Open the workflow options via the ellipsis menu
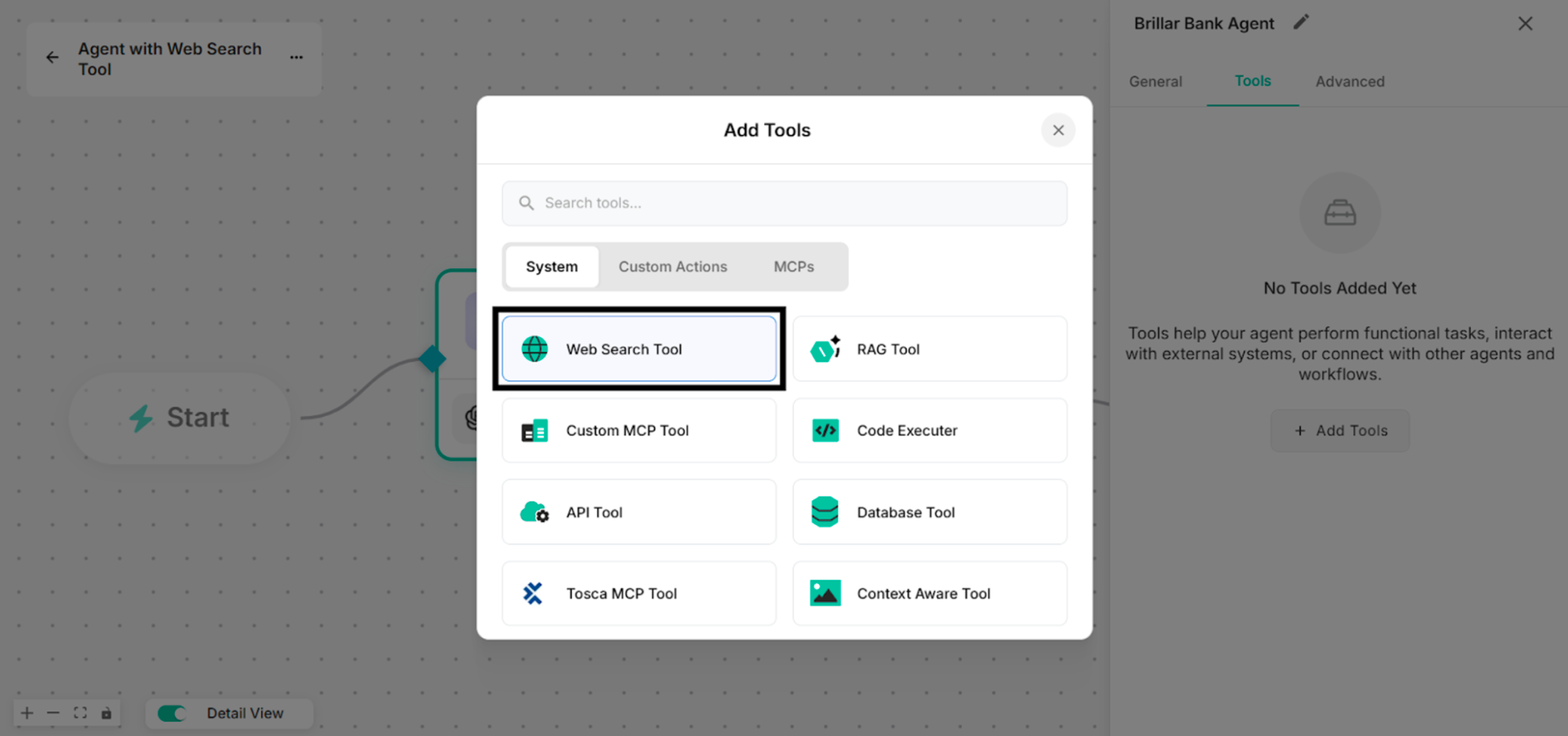Screen dimensions: 1568x736 pos(297,57)
